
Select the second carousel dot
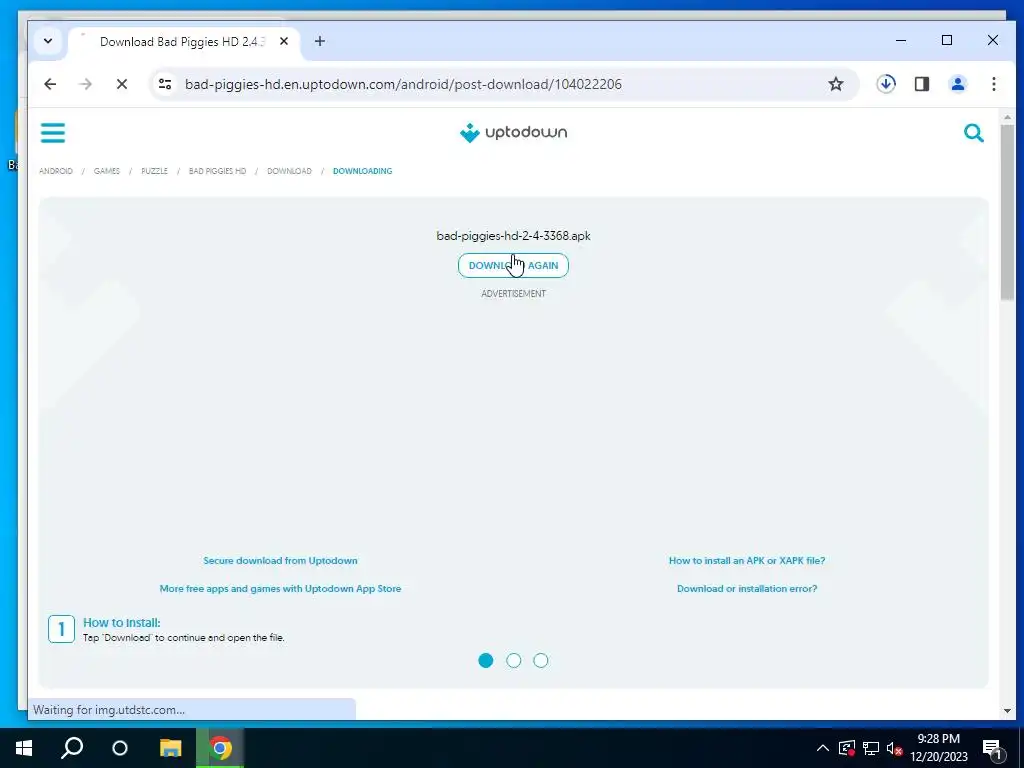pyautogui.click(x=513, y=660)
